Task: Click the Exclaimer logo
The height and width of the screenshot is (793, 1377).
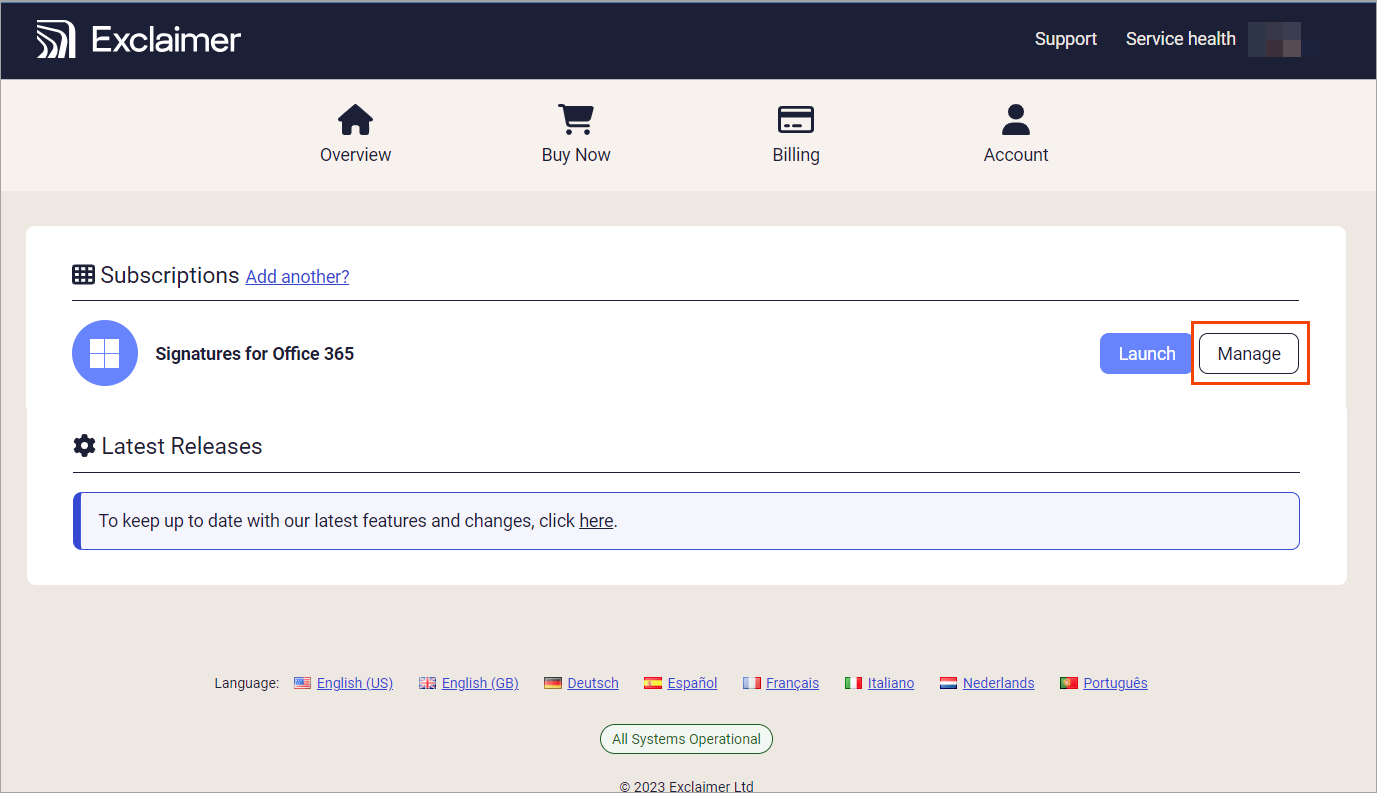Action: (x=138, y=38)
